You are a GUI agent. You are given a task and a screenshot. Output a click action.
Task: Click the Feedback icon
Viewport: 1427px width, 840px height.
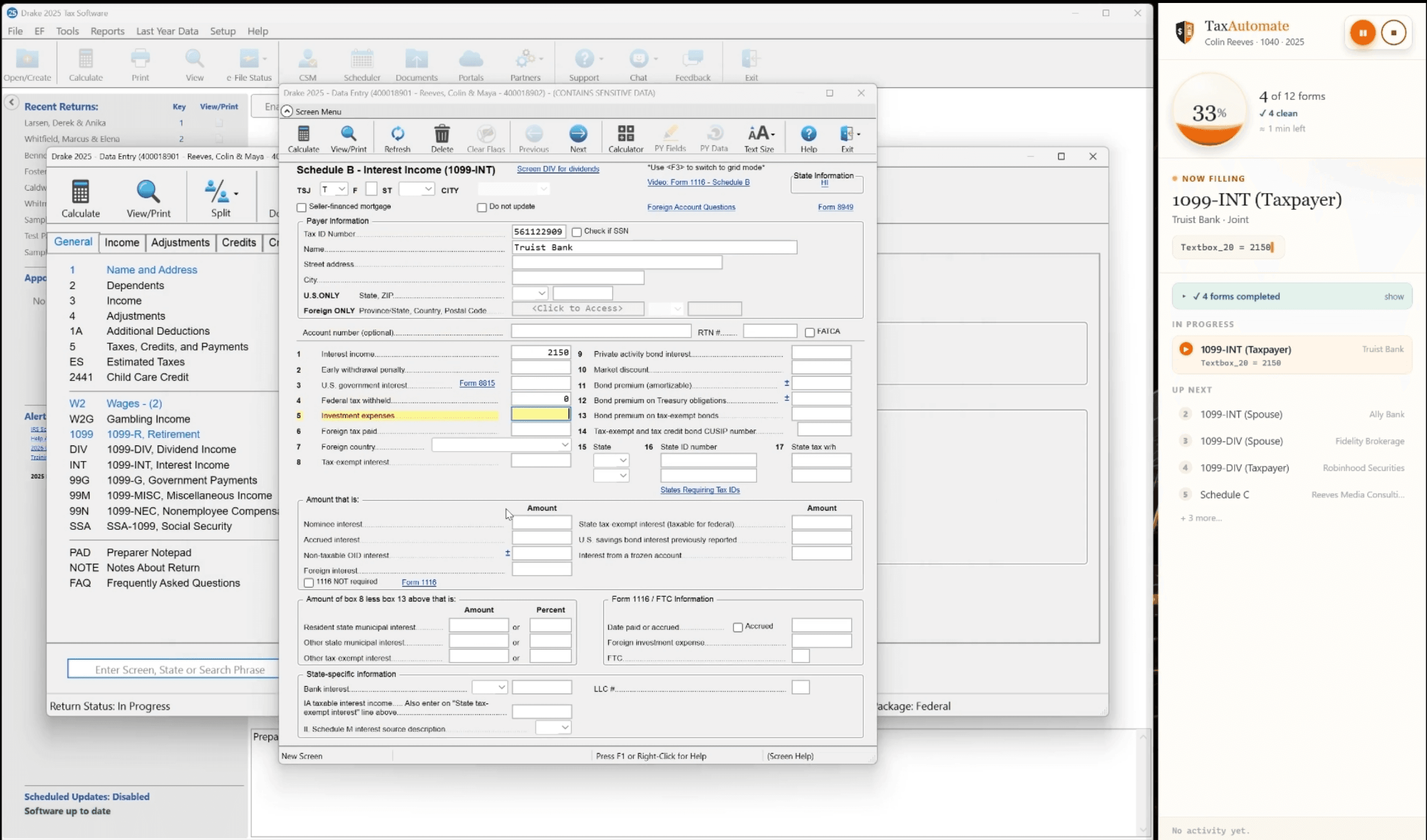coord(693,65)
